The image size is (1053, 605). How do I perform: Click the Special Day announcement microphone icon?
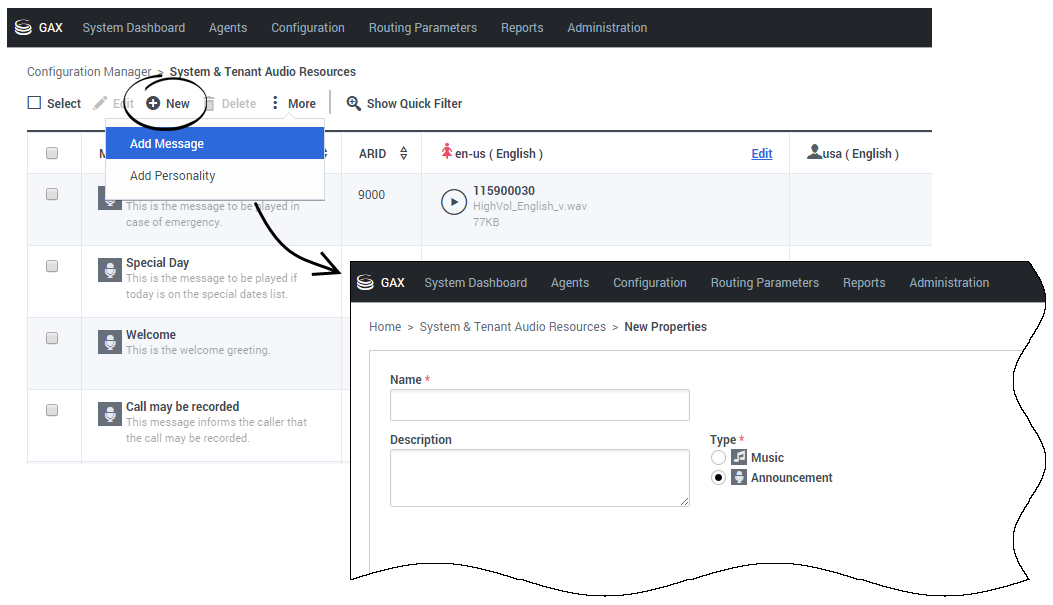110,270
